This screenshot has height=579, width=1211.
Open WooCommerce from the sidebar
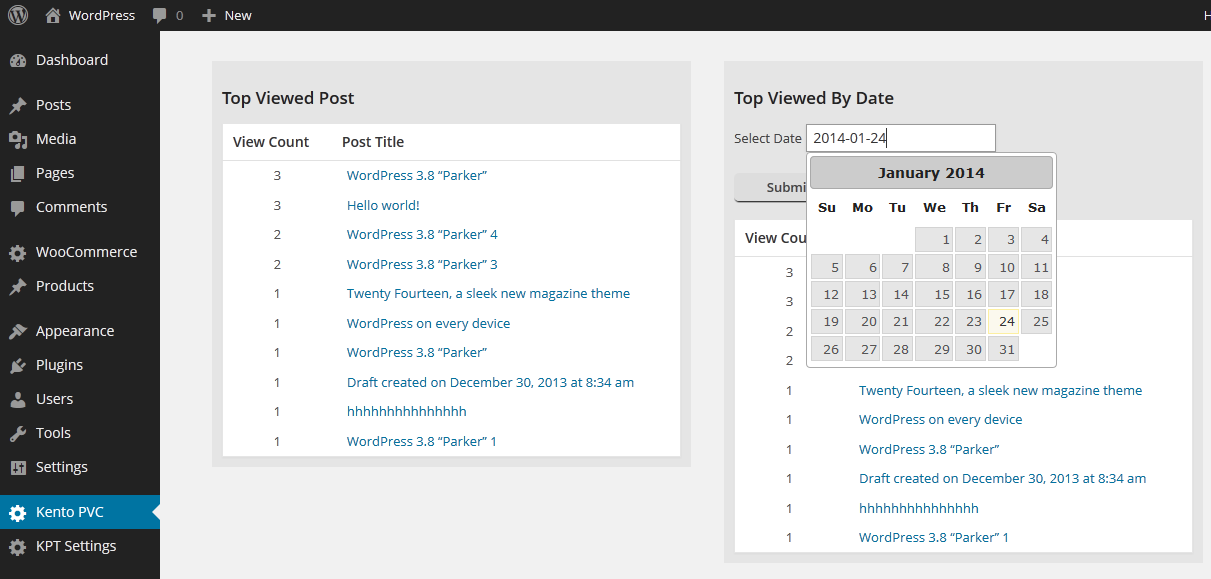point(80,252)
